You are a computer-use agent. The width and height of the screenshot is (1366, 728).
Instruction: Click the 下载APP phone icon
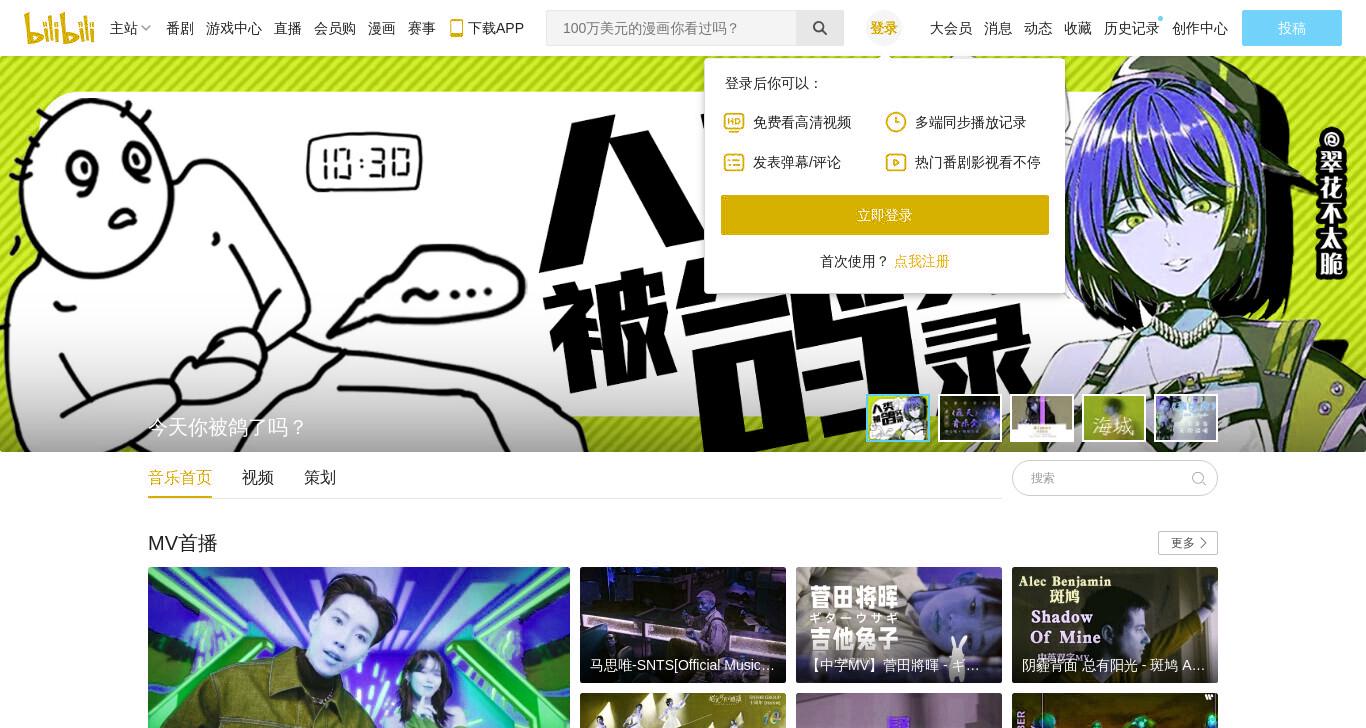pos(456,28)
